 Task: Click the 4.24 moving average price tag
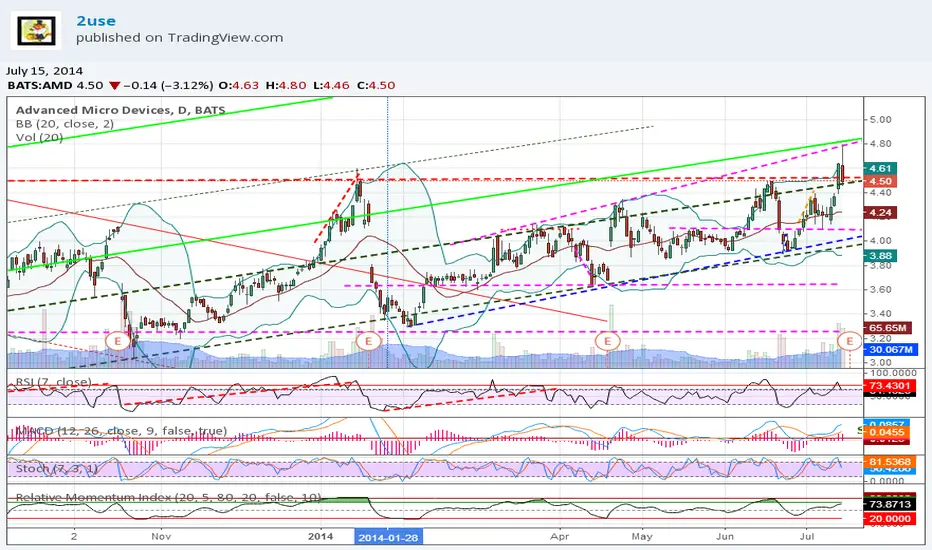880,212
